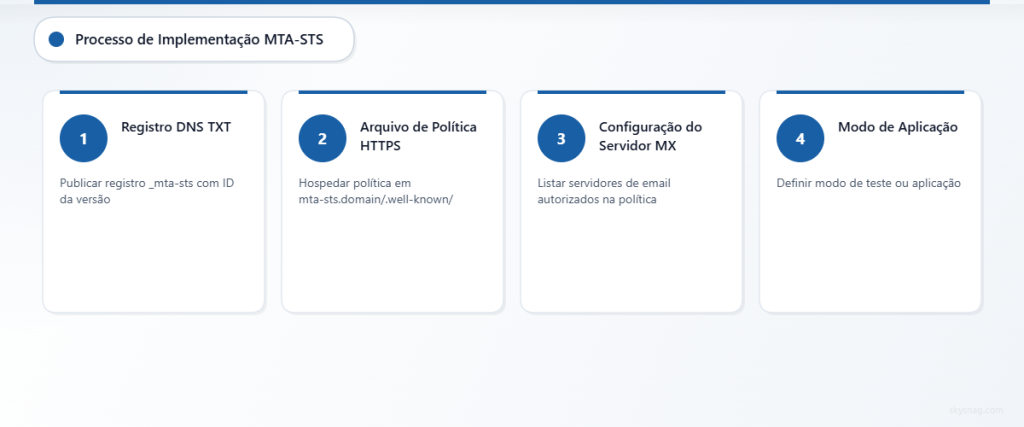Select the "Modo de Aplicação" title

point(898,127)
